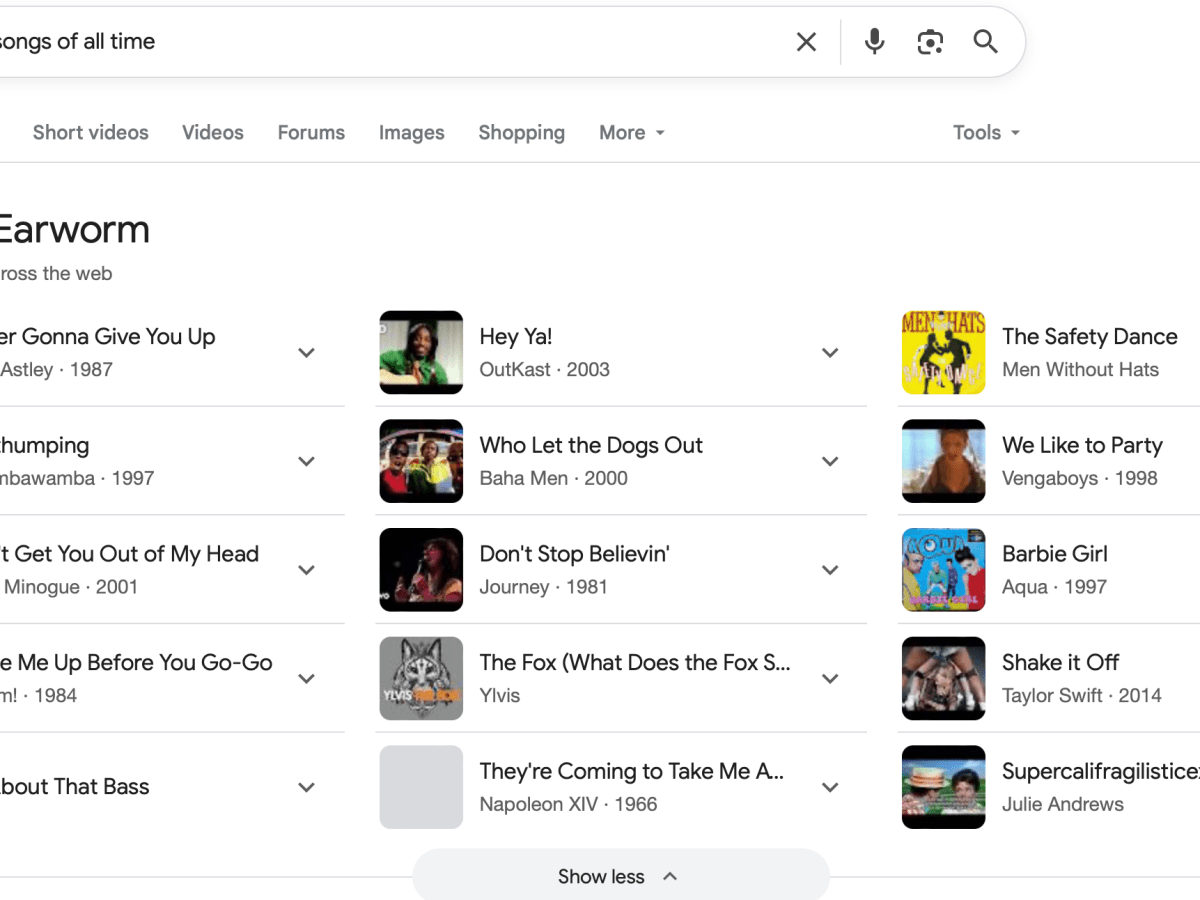Image resolution: width=1200 pixels, height=900 pixels.
Task: Select the Barbie Girl album artwork
Action: tap(943, 569)
